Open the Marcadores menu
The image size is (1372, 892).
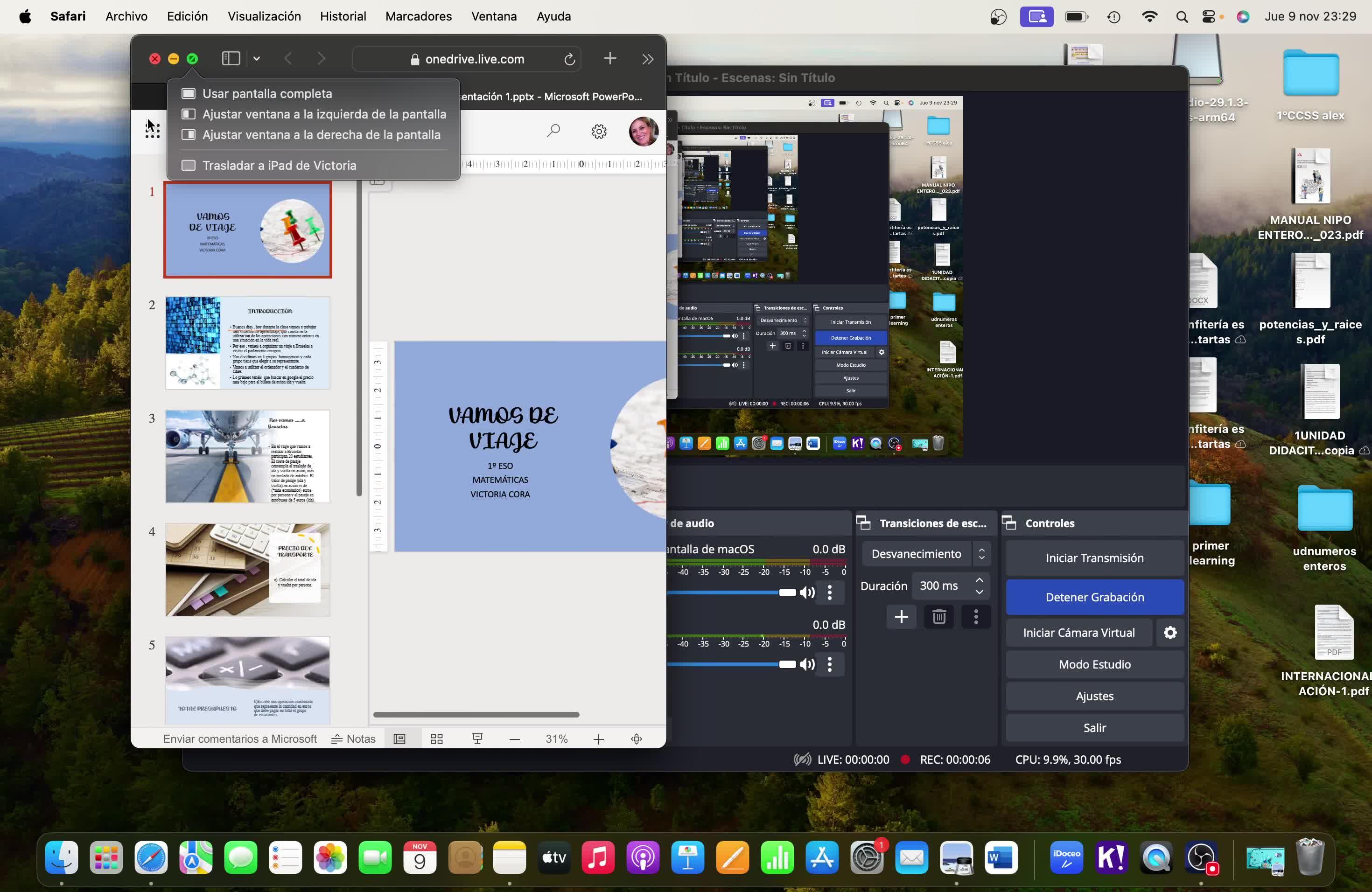coord(419,16)
